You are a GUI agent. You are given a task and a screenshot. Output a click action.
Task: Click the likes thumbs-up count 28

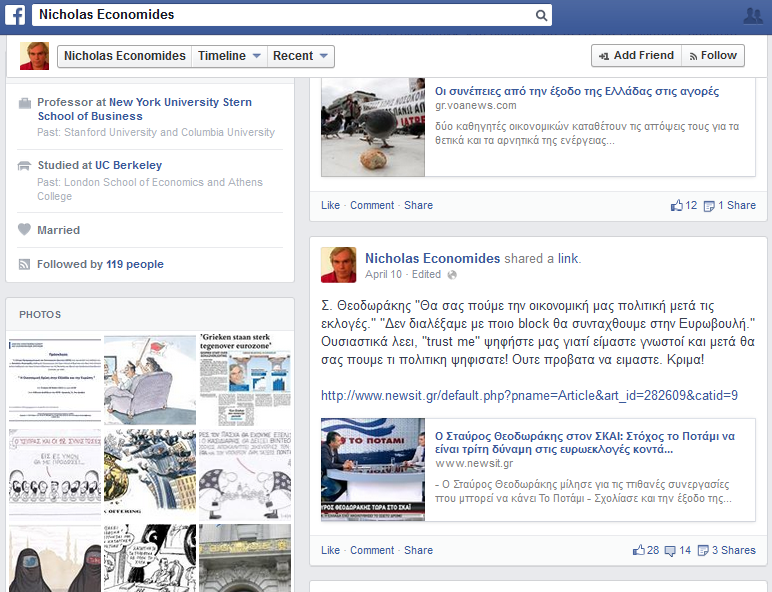pos(646,550)
